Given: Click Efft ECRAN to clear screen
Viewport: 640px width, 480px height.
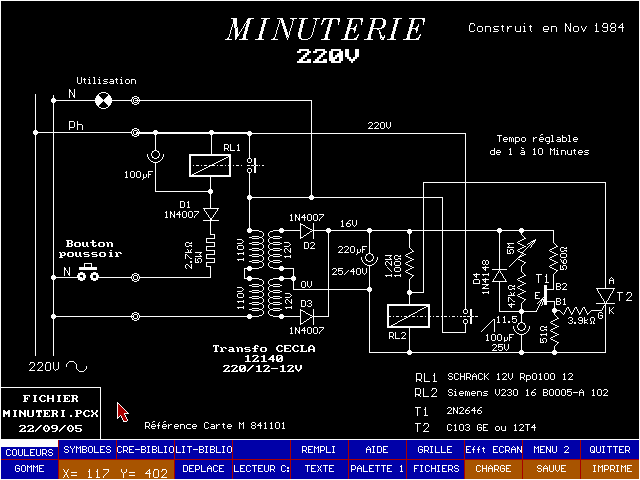Looking at the screenshot, I should click(x=493, y=450).
